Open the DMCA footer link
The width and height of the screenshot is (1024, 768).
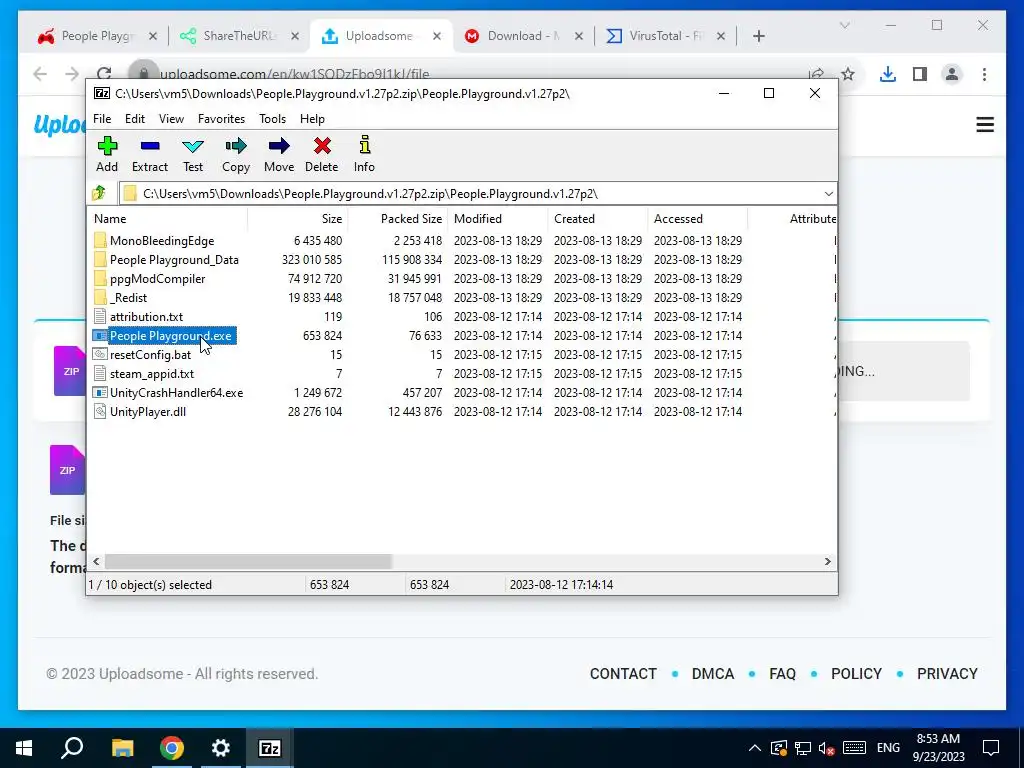712,674
